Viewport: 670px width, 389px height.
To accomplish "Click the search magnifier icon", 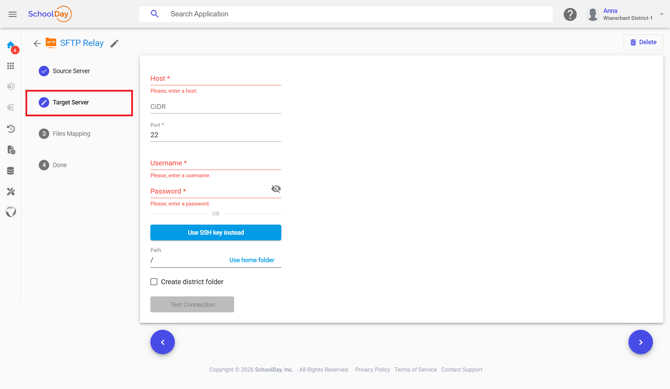I will tap(155, 14).
